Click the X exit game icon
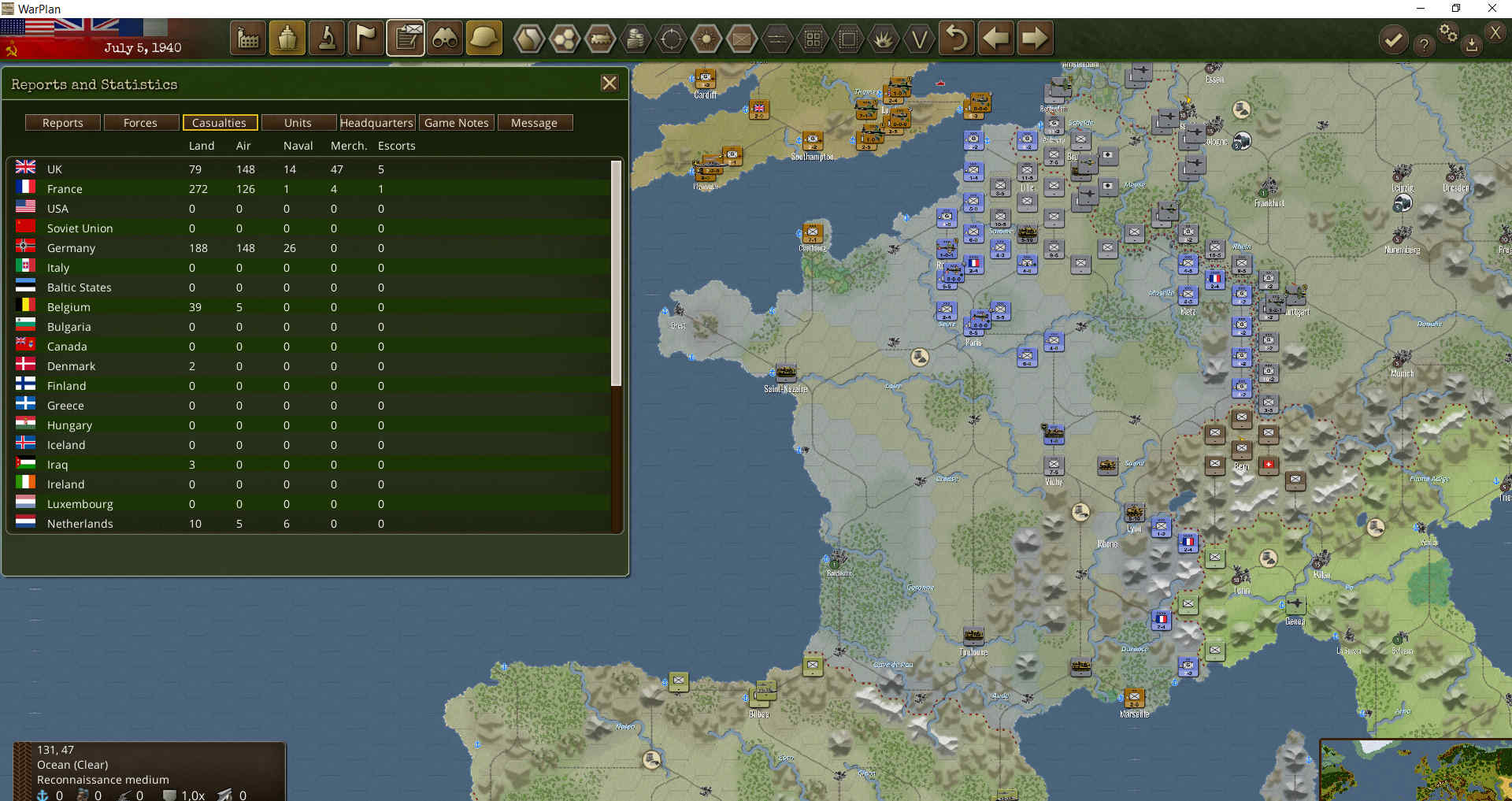 pyautogui.click(x=1495, y=32)
